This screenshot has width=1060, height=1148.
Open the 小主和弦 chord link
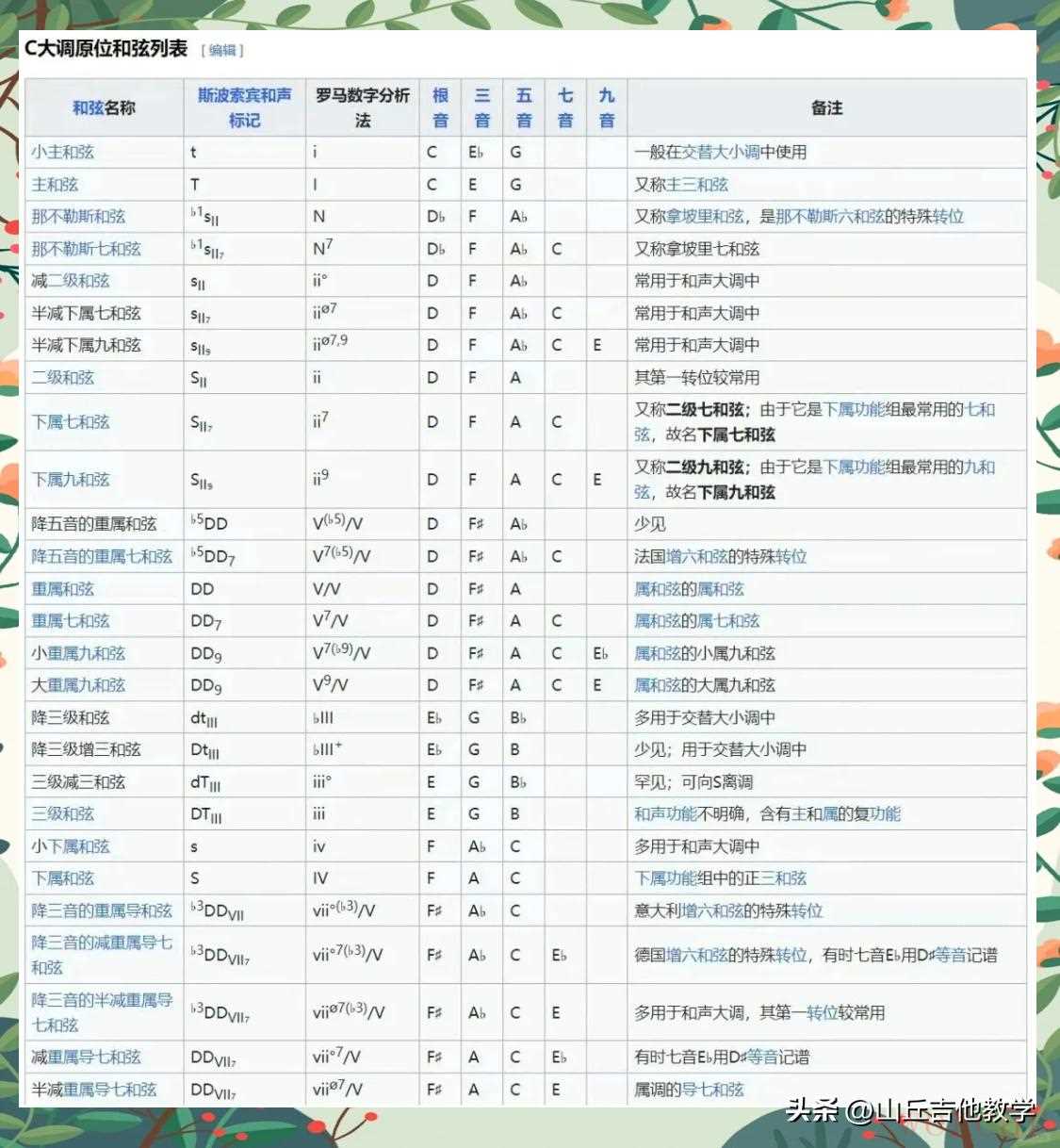pyautogui.click(x=62, y=152)
